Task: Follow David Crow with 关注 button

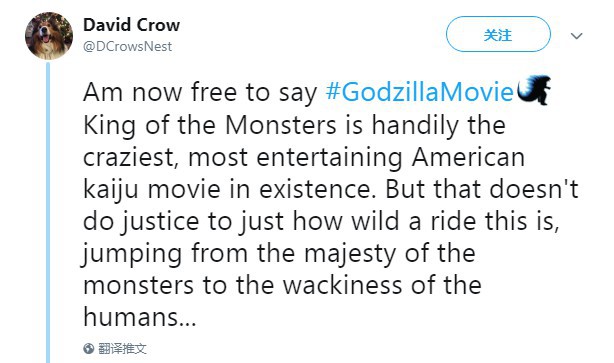Action: point(498,34)
